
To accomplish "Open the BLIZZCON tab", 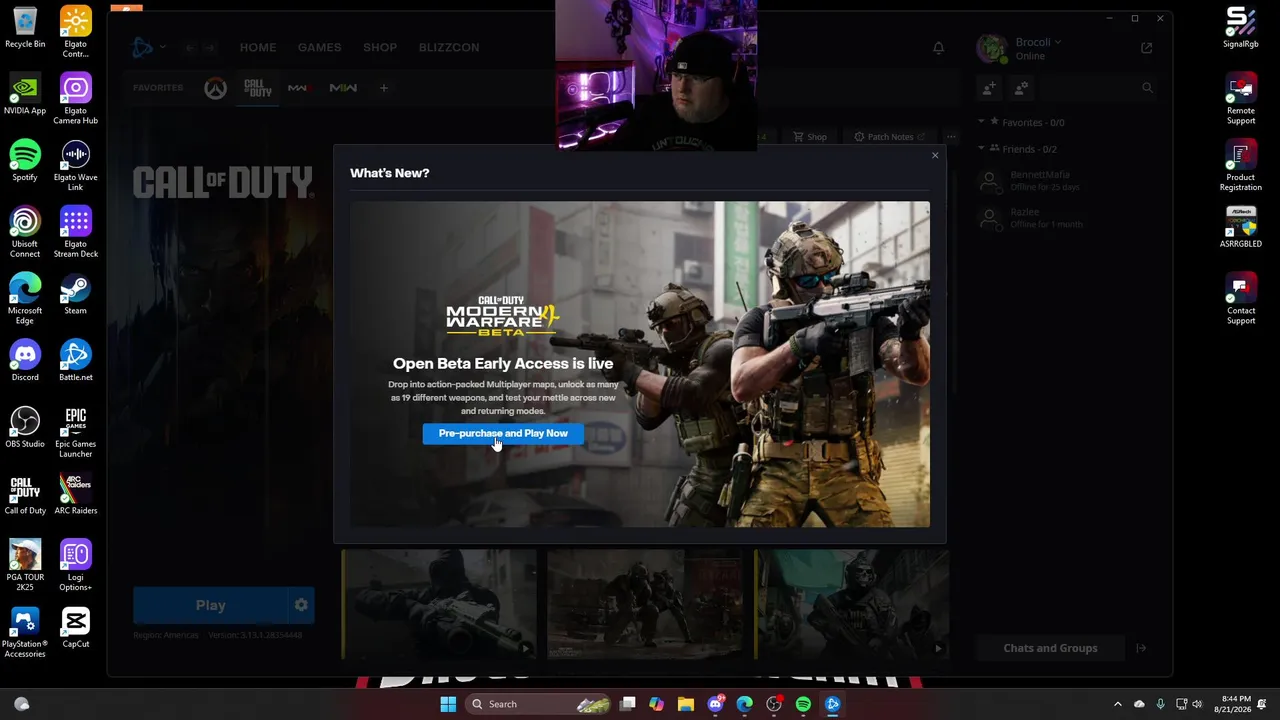I will point(449,47).
